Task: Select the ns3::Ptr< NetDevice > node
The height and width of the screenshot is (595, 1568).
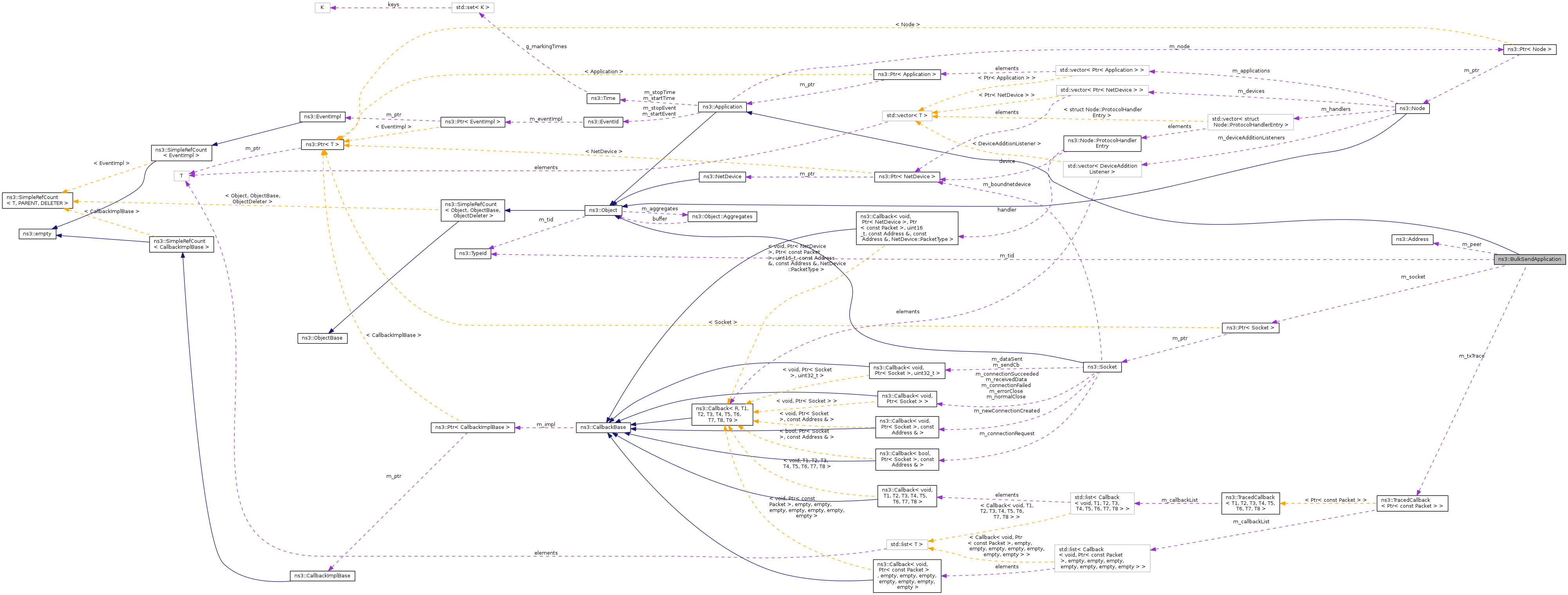Action: coord(907,177)
